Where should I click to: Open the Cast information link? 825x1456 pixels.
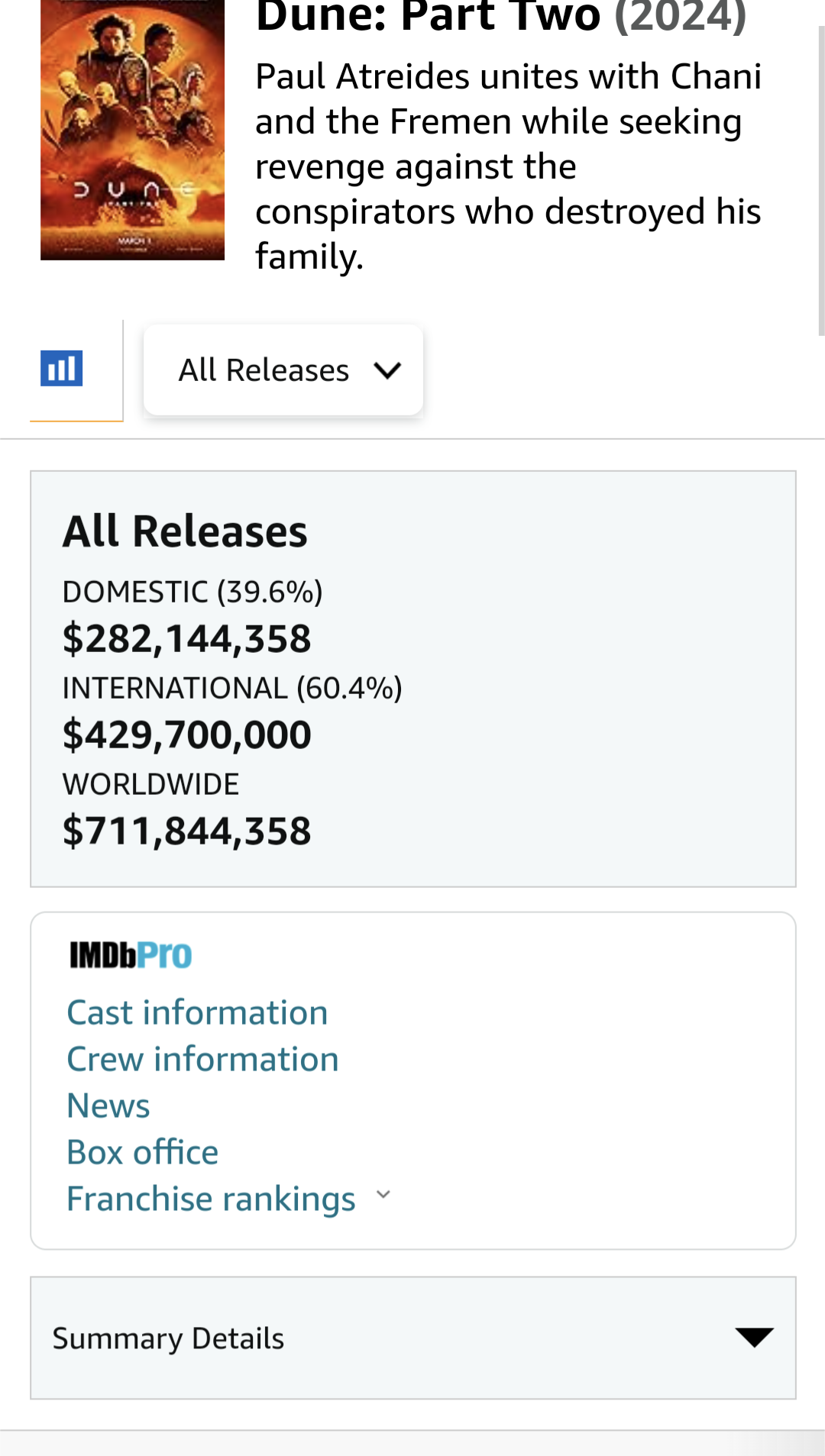click(x=197, y=1013)
